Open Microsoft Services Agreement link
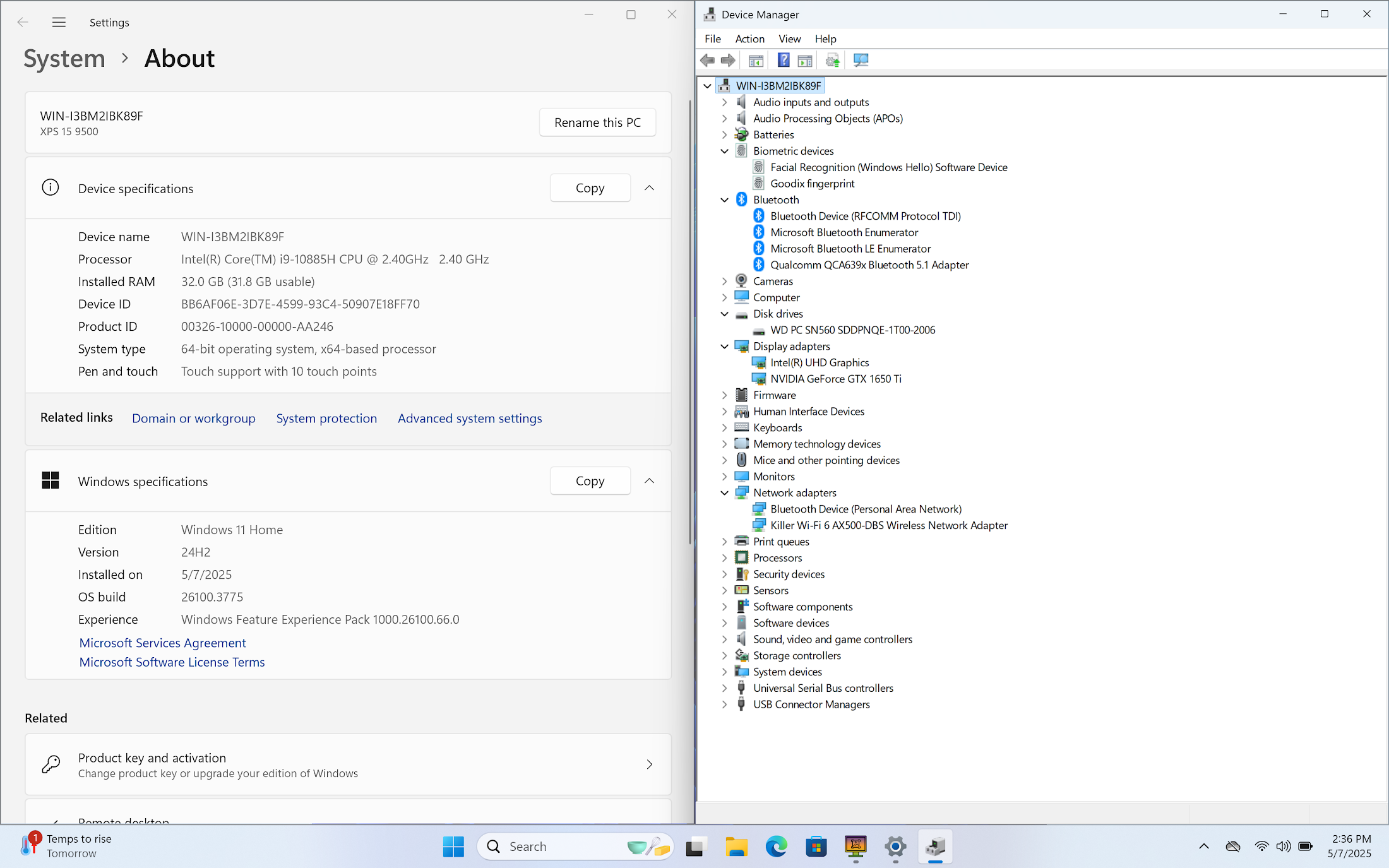Viewport: 1389px width, 868px height. tap(162, 643)
